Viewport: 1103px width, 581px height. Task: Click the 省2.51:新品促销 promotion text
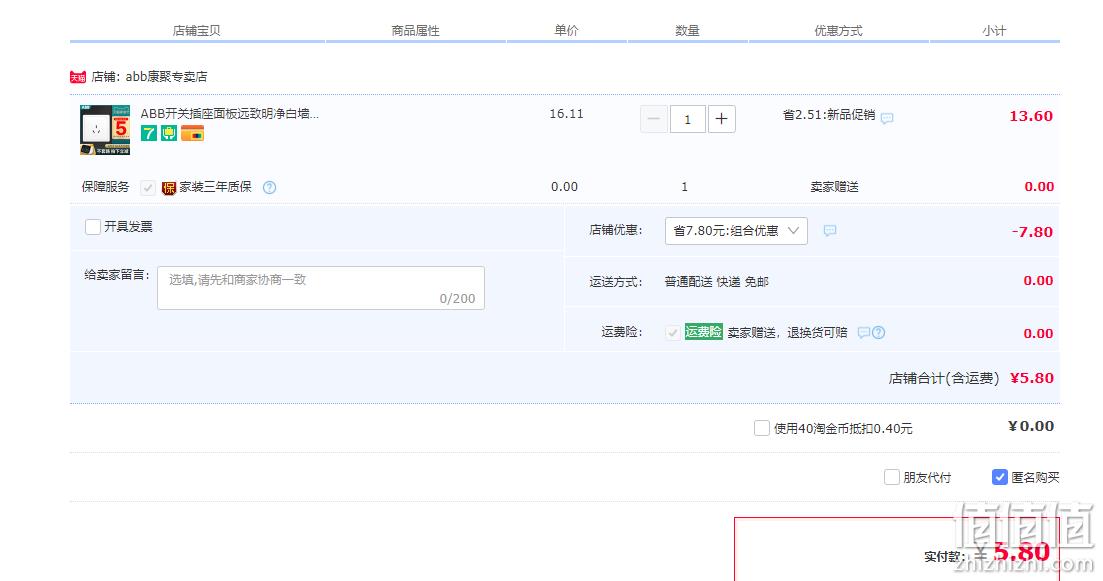[x=829, y=115]
